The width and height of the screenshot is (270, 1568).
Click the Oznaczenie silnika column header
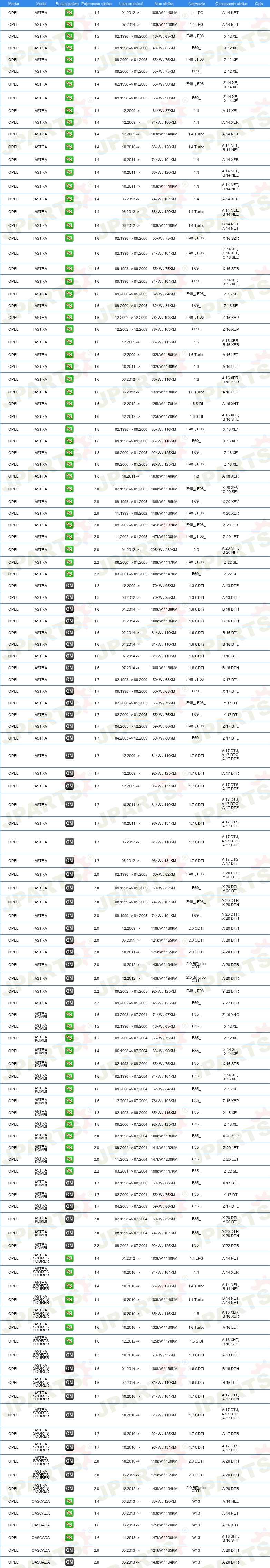(x=231, y=4)
